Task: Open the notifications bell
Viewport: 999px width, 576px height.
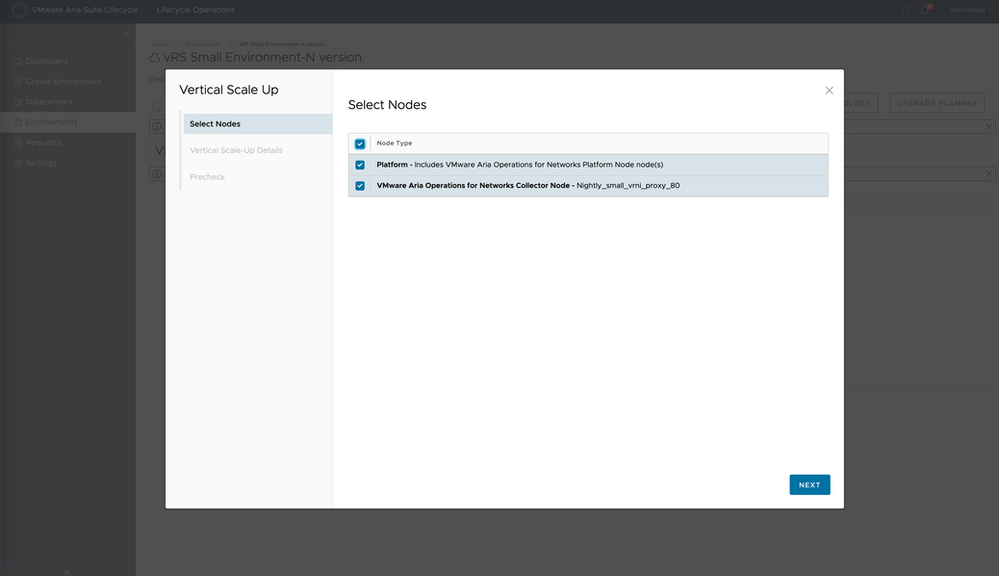Action: (x=926, y=10)
